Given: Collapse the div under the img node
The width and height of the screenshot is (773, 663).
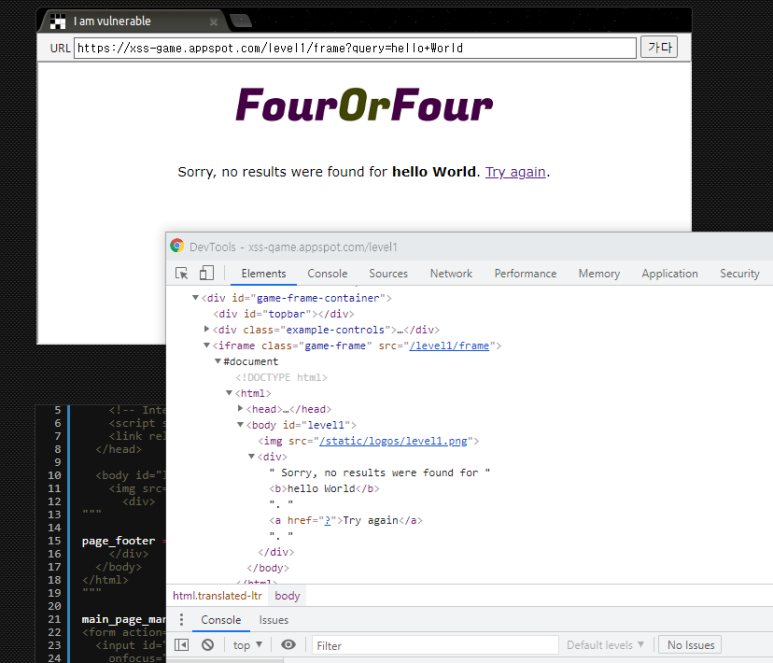Looking at the screenshot, I should [x=251, y=456].
